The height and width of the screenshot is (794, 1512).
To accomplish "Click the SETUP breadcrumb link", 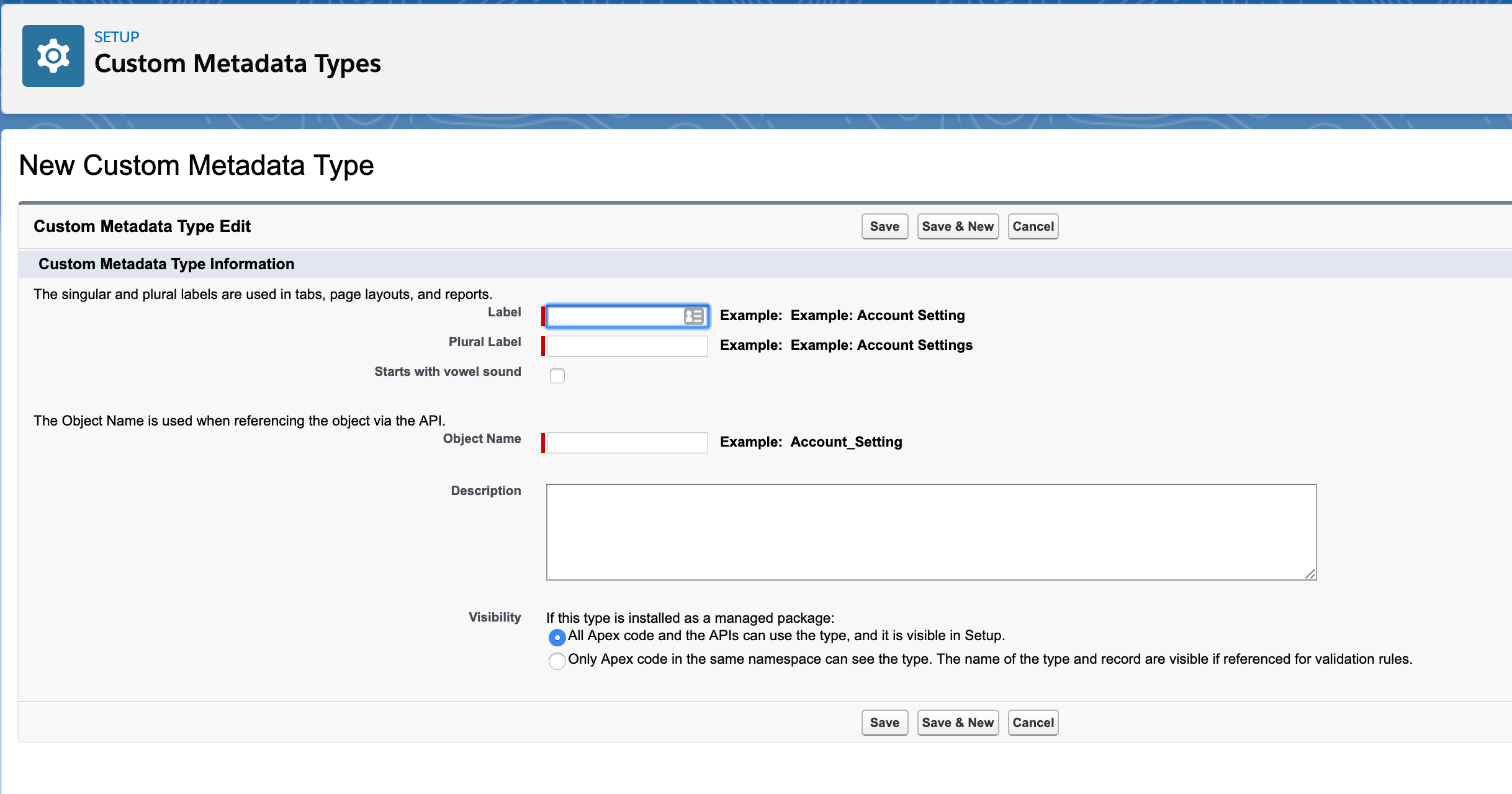I will (117, 37).
